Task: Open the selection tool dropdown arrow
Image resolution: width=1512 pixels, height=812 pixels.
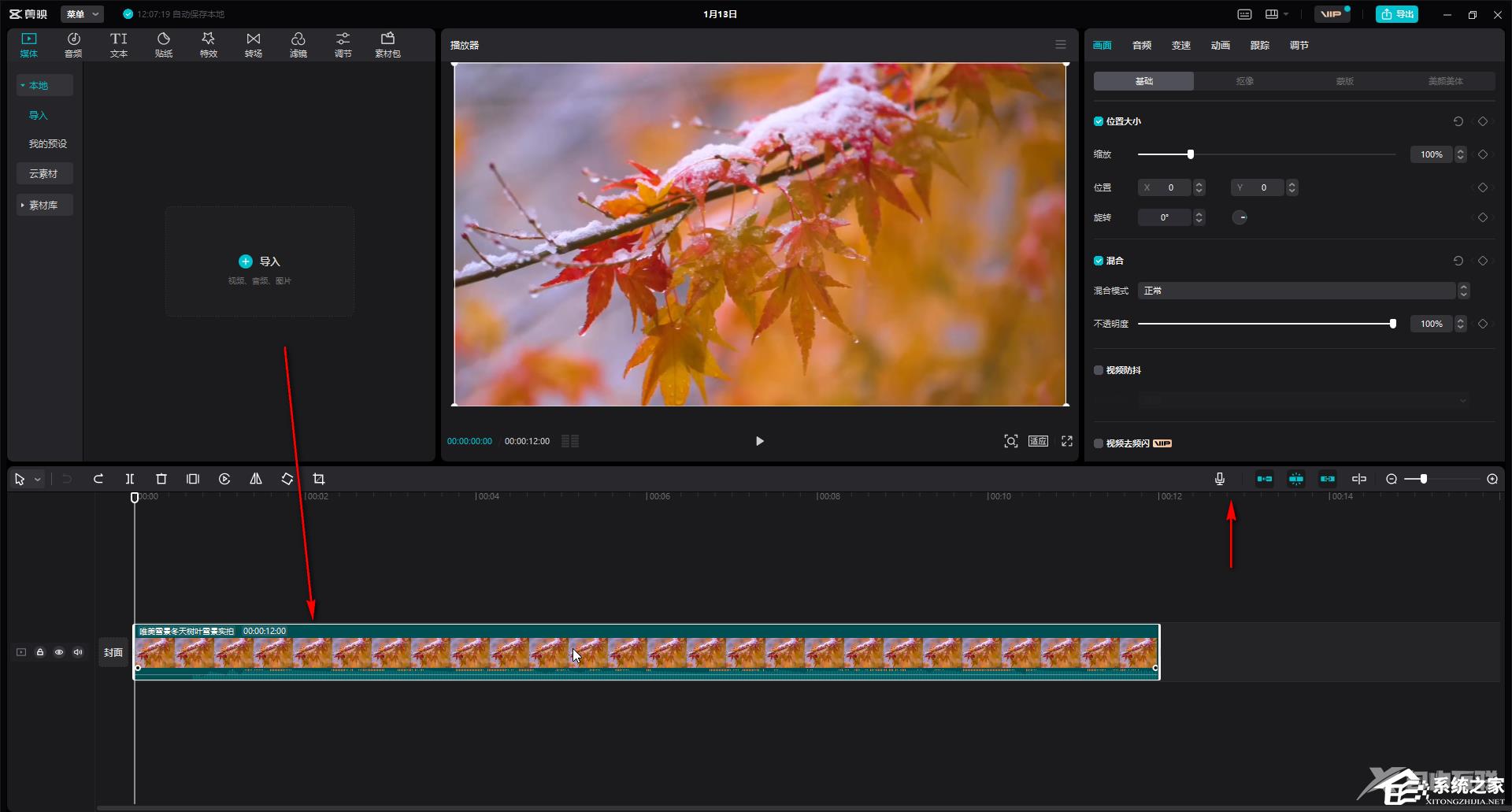Action: (37, 479)
